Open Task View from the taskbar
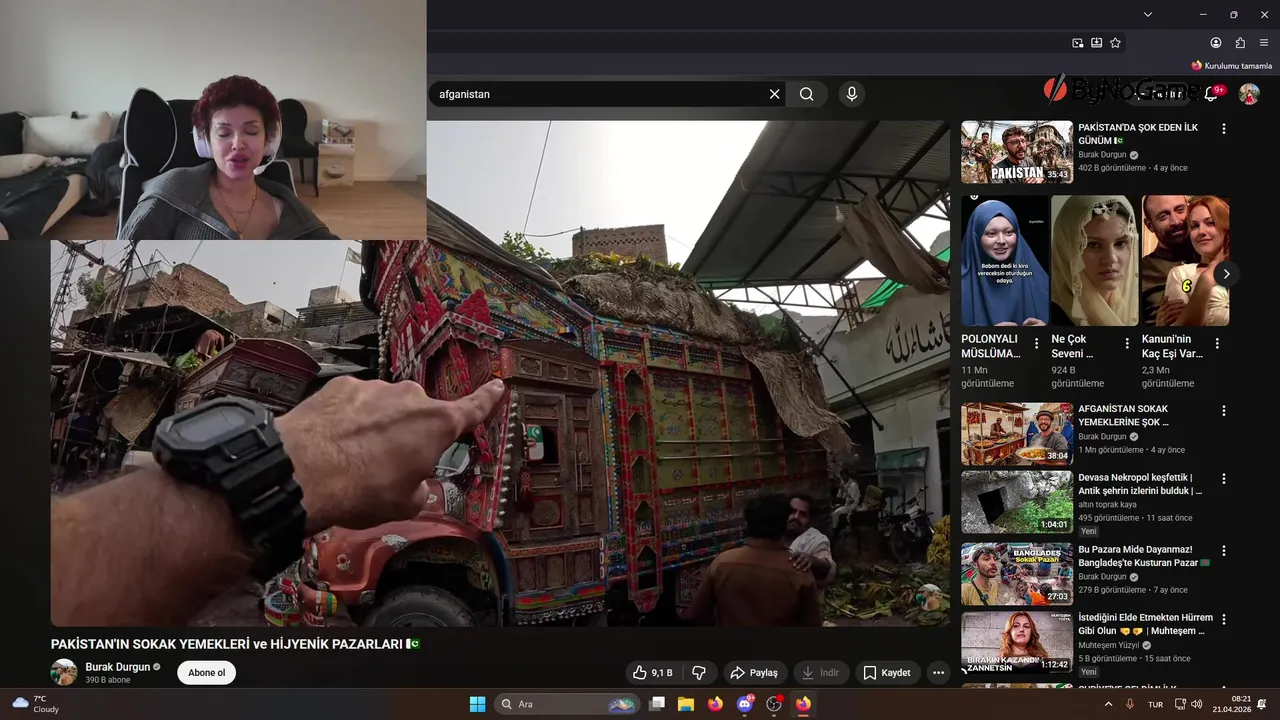 point(657,704)
